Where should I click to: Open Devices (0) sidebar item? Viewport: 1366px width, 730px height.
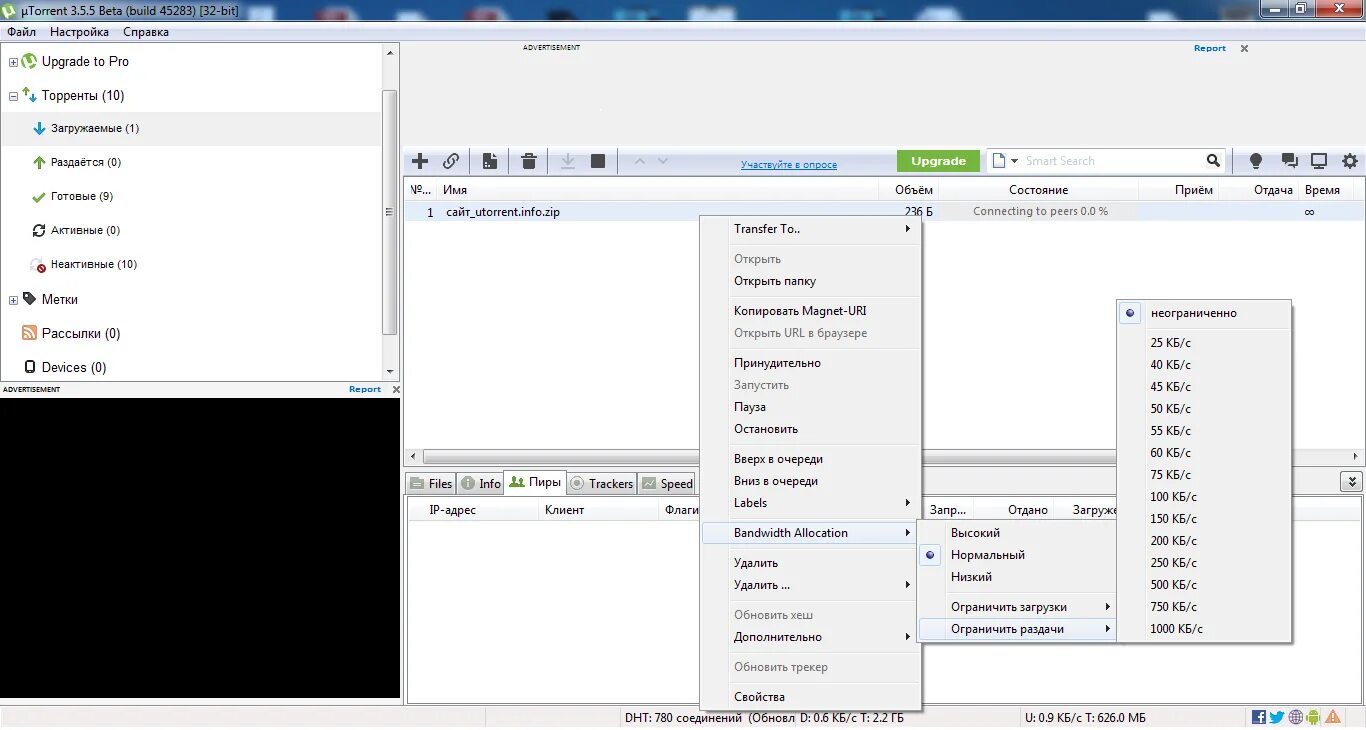[x=73, y=367]
